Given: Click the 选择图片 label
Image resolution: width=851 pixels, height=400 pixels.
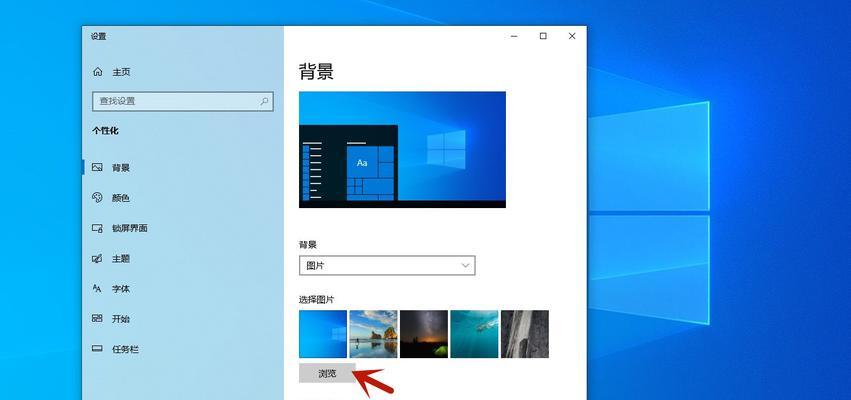Looking at the screenshot, I should (x=316, y=300).
